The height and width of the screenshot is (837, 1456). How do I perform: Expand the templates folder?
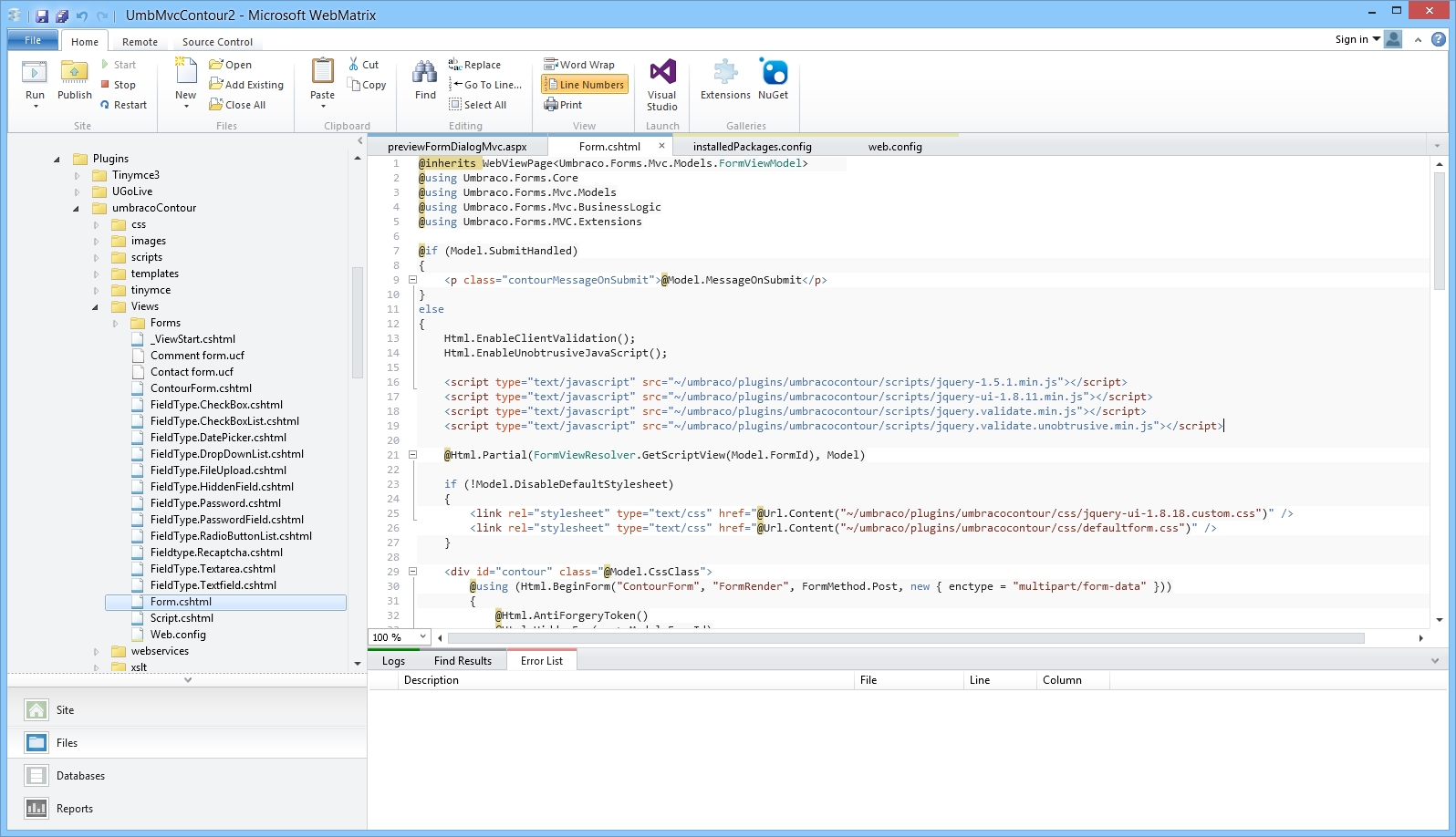96,274
